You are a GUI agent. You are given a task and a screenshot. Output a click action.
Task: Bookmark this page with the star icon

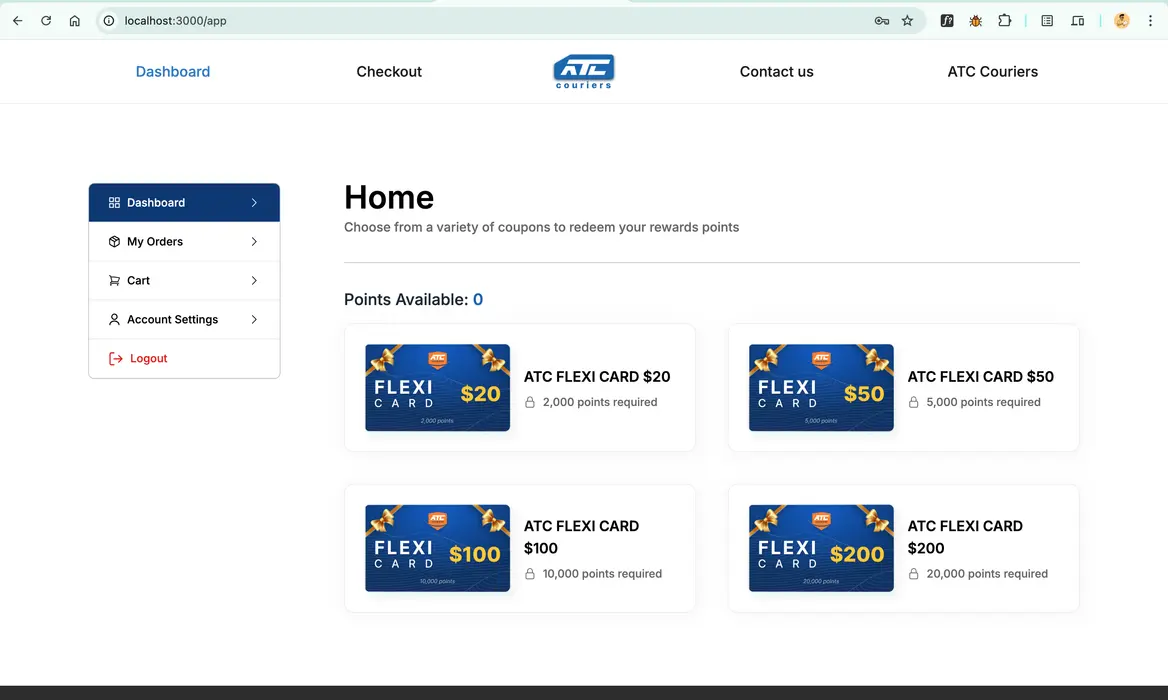[907, 21]
